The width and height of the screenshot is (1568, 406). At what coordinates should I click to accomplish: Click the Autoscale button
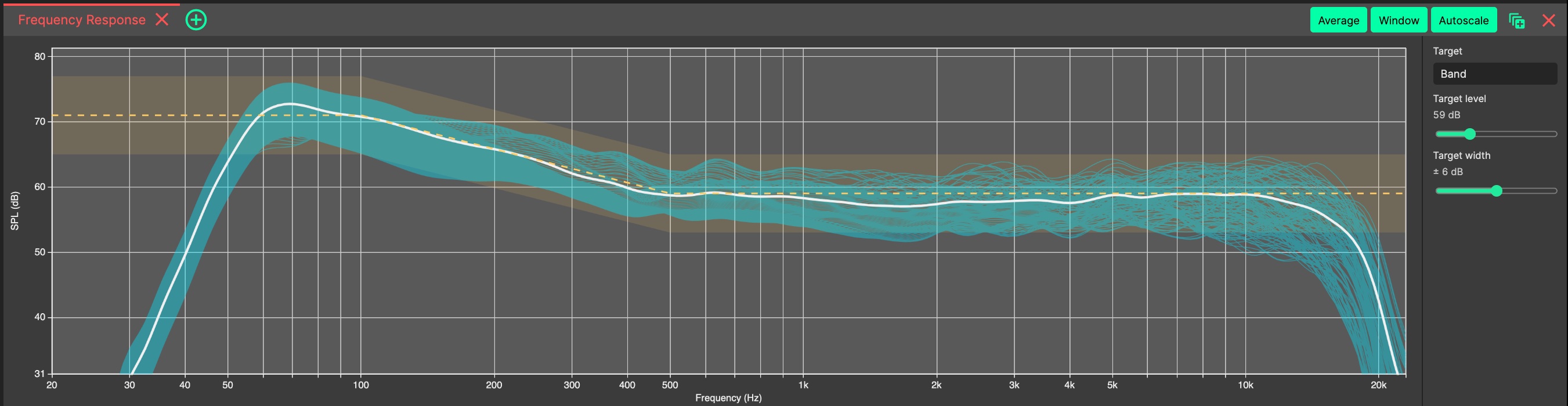coord(1464,20)
